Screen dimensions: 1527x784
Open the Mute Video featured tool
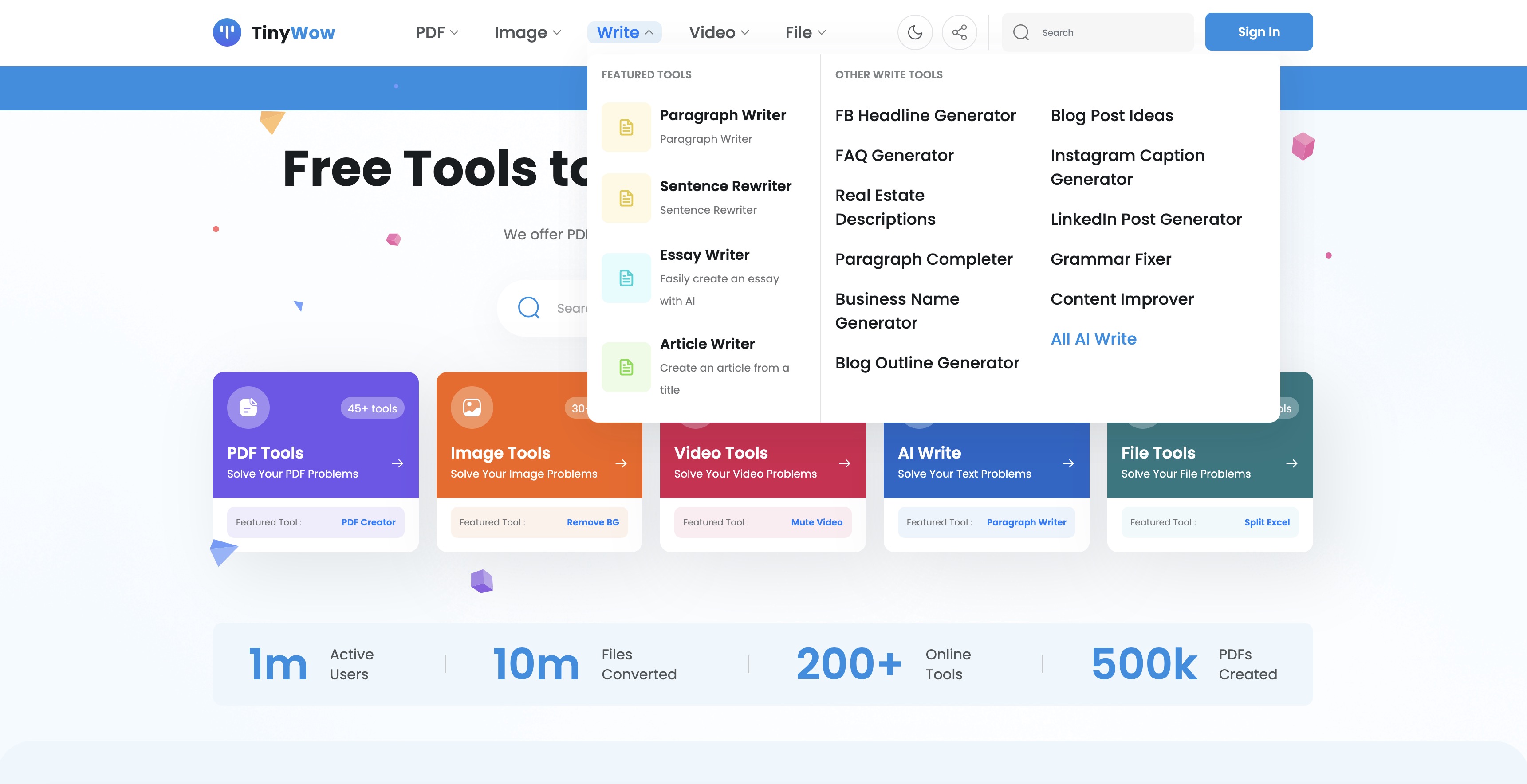coord(816,522)
